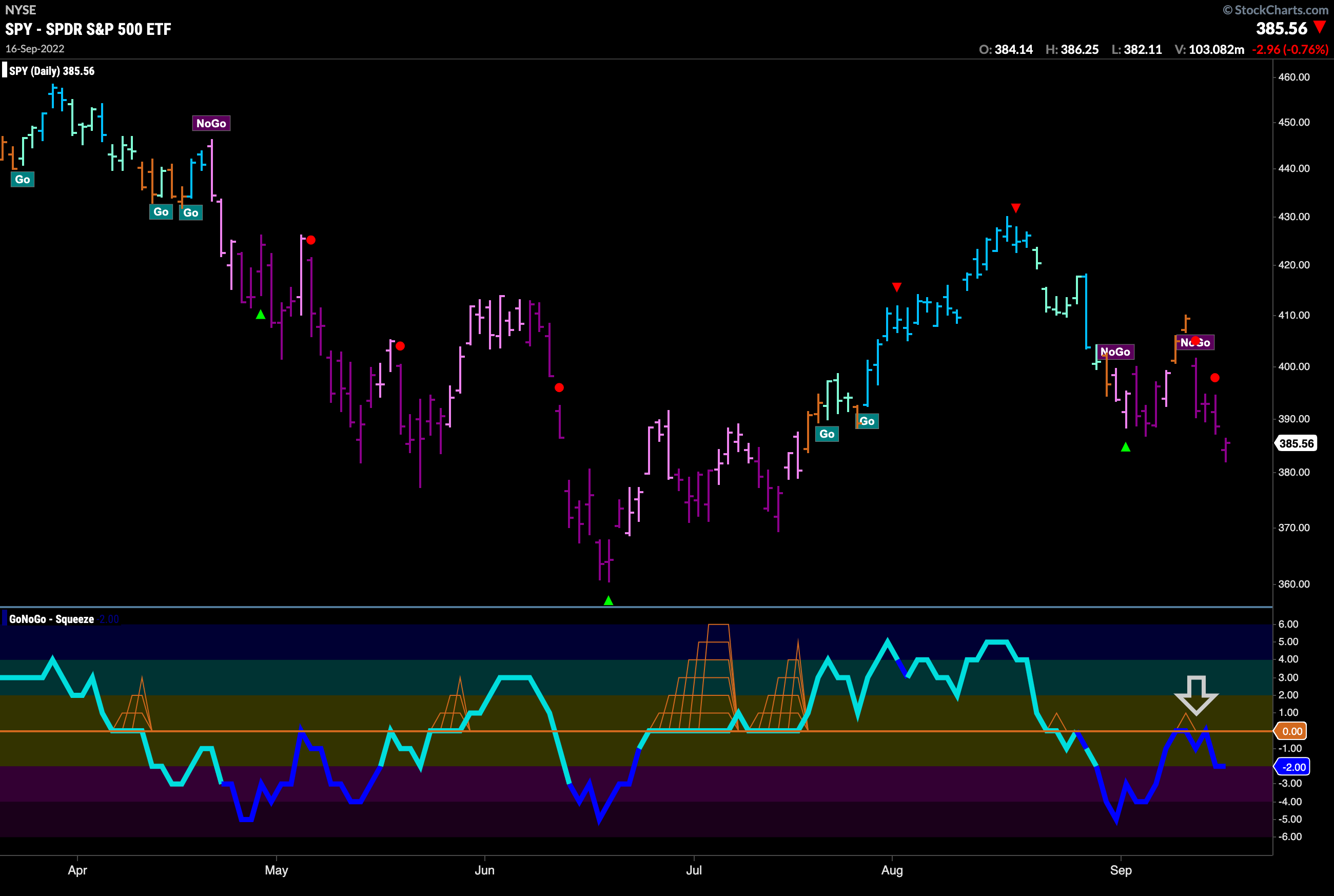Click the NoGo label near April's high
Screen dimensions: 1334x896
click(211, 124)
